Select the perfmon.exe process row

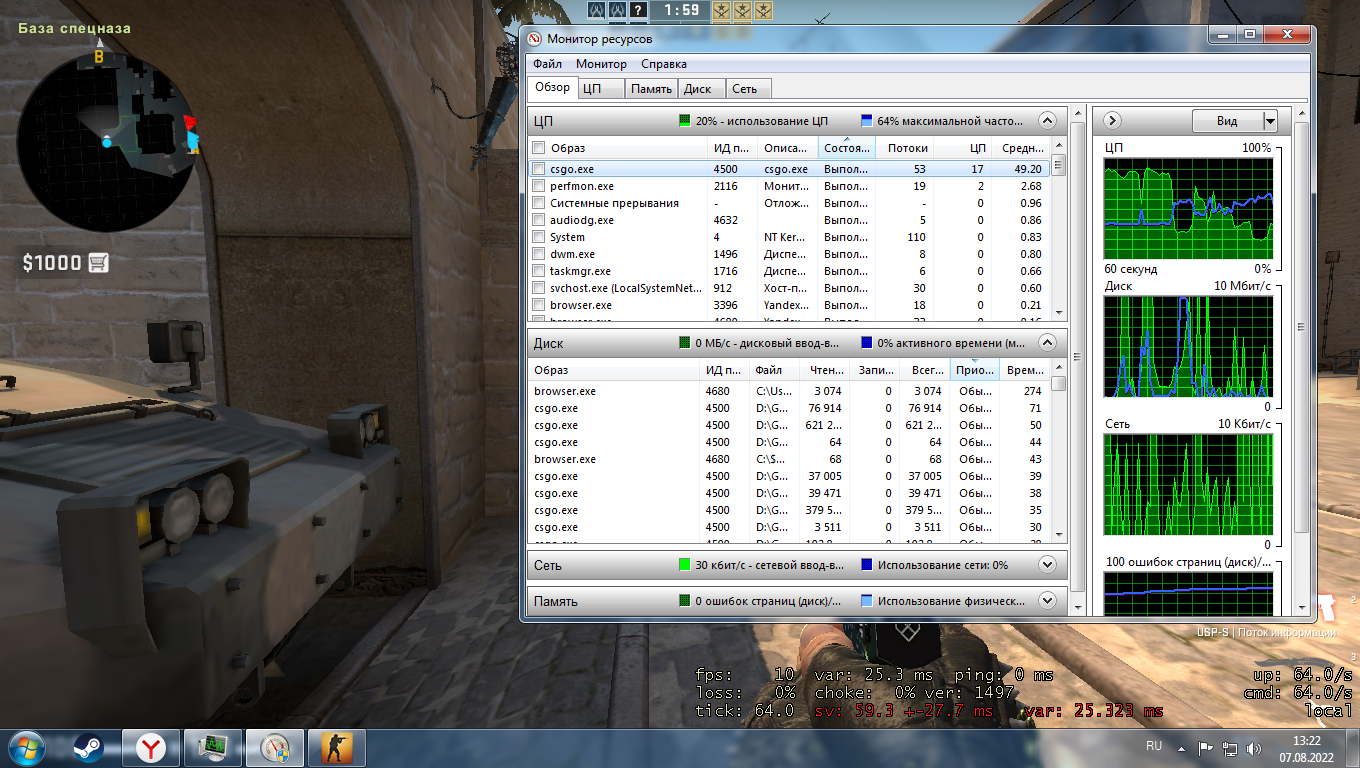click(x=790, y=186)
